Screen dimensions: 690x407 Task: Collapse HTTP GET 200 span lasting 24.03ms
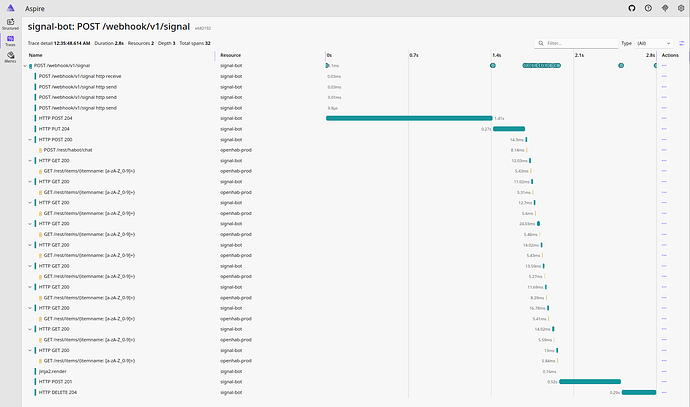30,224
